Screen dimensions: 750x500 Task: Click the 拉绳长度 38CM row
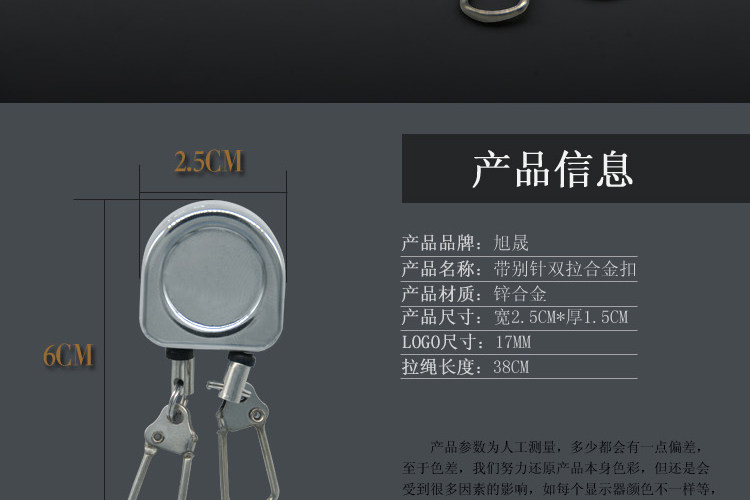click(x=519, y=367)
